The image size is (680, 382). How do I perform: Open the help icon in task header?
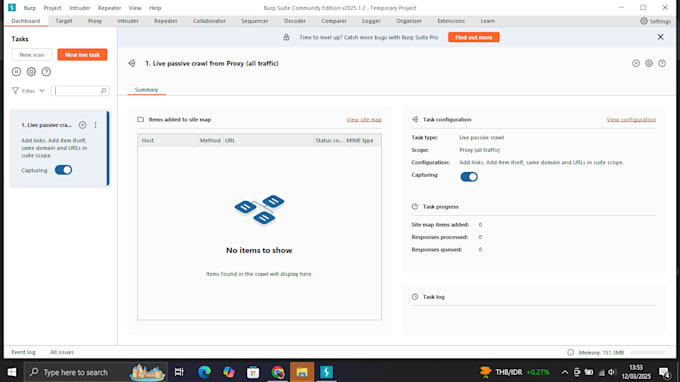(662, 63)
